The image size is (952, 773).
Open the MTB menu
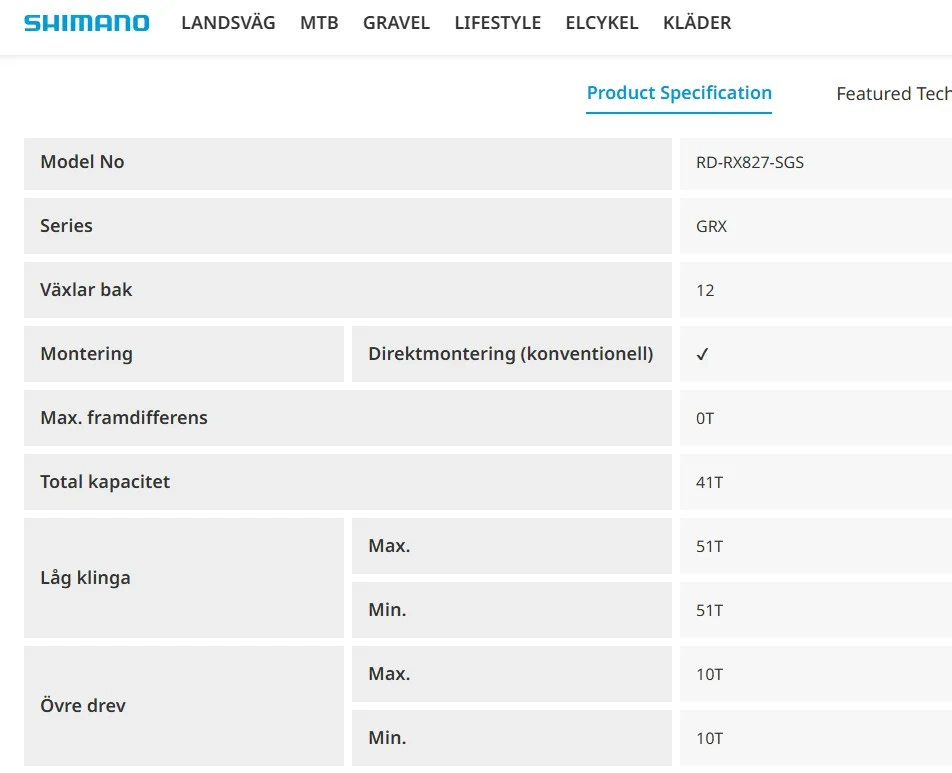coord(319,23)
